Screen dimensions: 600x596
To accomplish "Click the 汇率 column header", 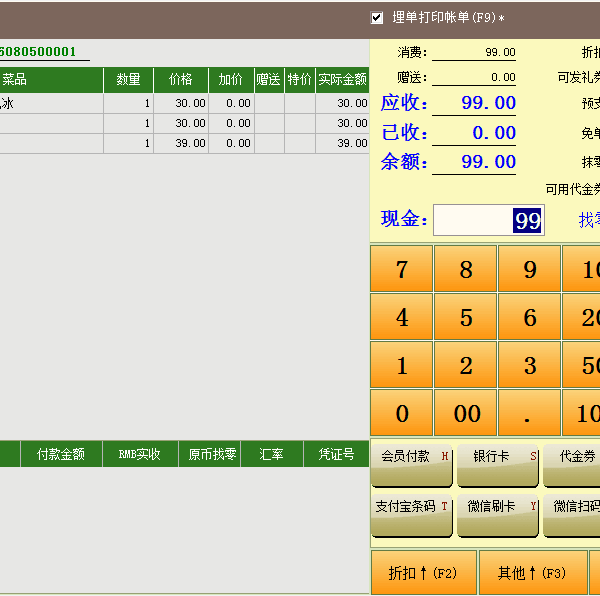I will pos(272,454).
